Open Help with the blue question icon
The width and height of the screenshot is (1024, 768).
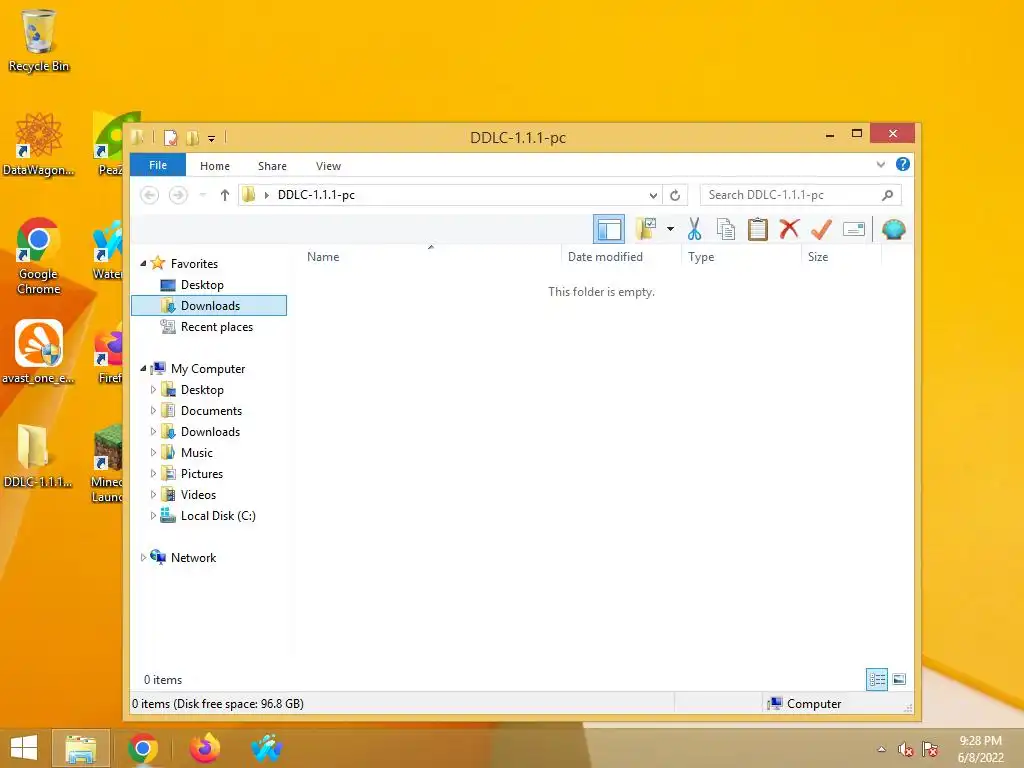click(903, 165)
